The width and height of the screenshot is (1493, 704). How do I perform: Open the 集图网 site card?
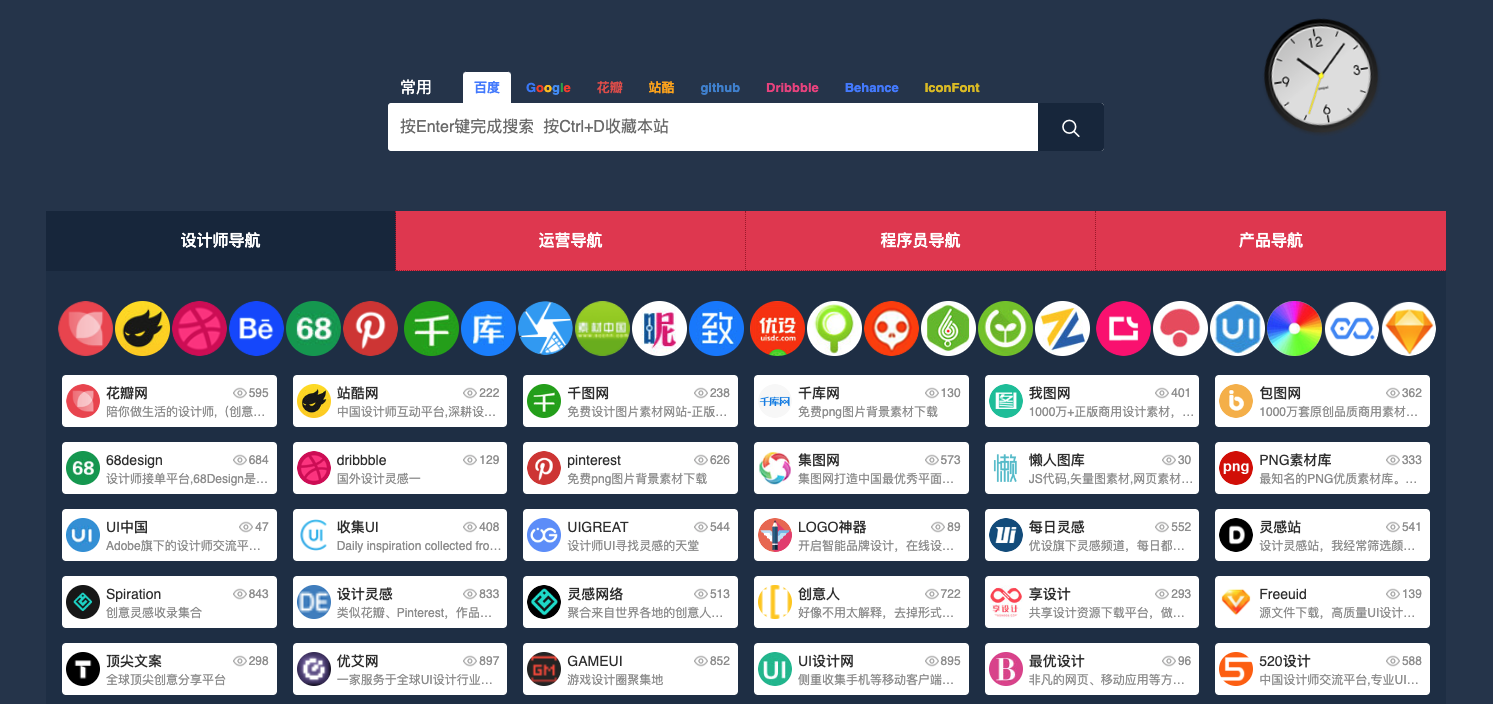pos(861,468)
